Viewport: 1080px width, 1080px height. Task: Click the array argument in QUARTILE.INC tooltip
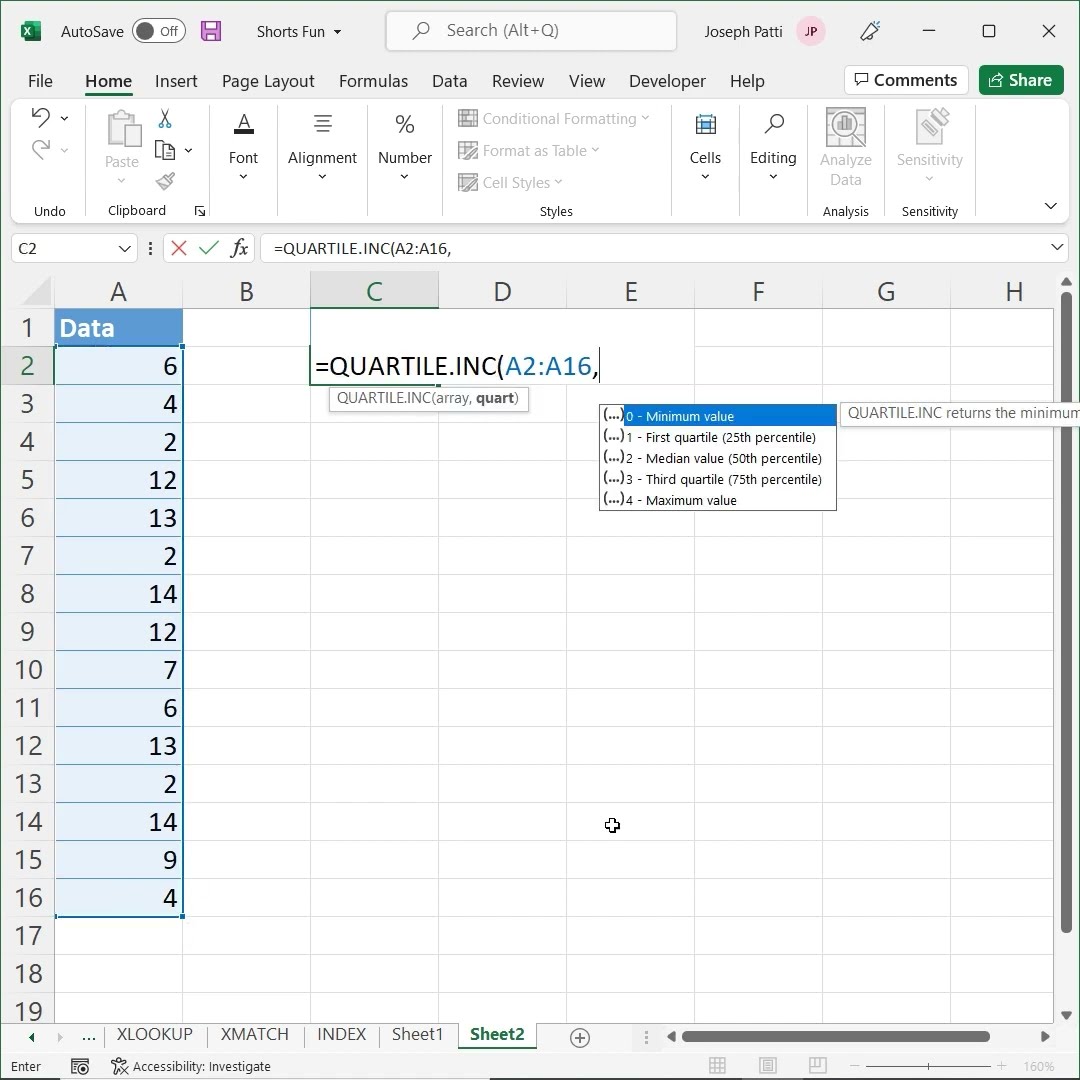(451, 398)
